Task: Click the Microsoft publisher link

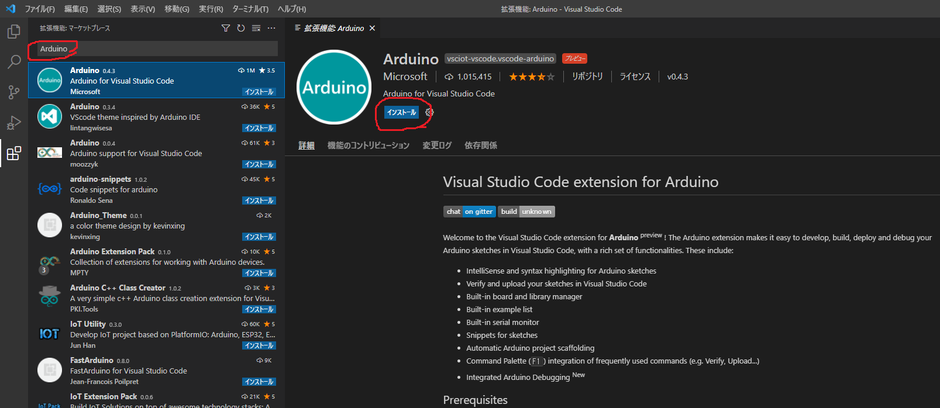Action: [405, 77]
